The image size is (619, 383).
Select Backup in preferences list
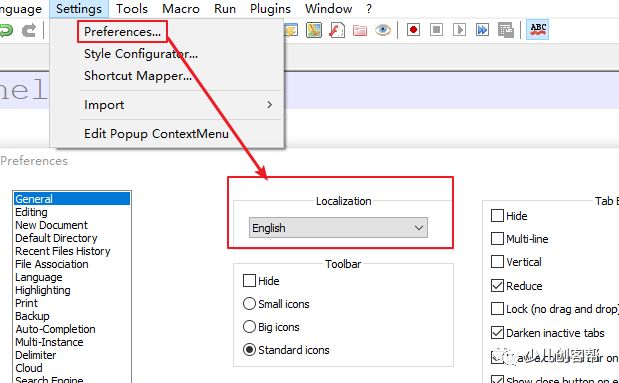click(x=32, y=316)
